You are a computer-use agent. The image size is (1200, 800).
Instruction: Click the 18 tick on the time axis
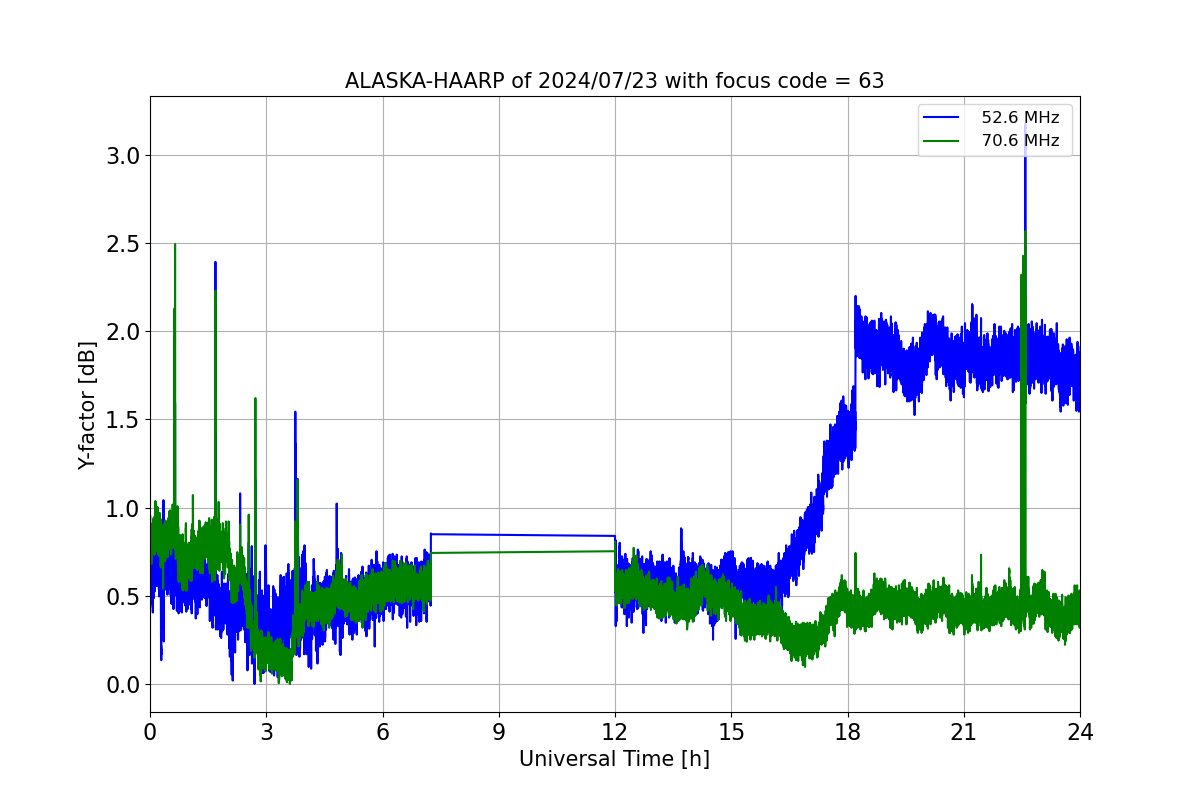click(x=848, y=732)
